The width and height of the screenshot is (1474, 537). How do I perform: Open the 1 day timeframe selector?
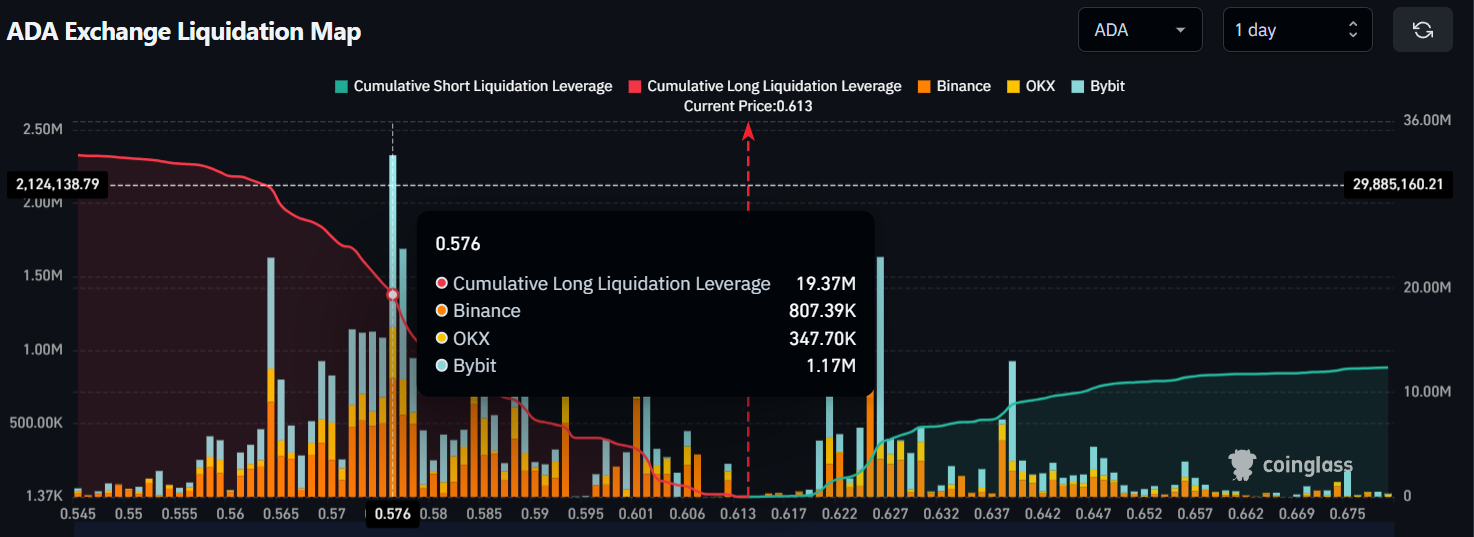click(1298, 30)
